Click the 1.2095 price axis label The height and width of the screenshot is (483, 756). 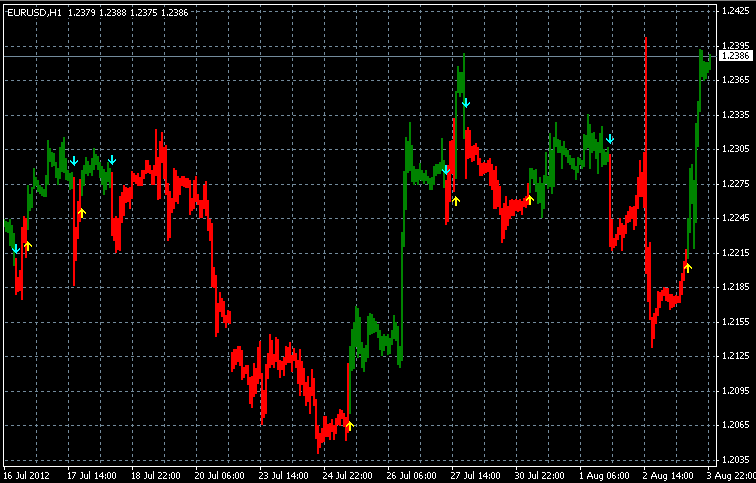click(736, 390)
